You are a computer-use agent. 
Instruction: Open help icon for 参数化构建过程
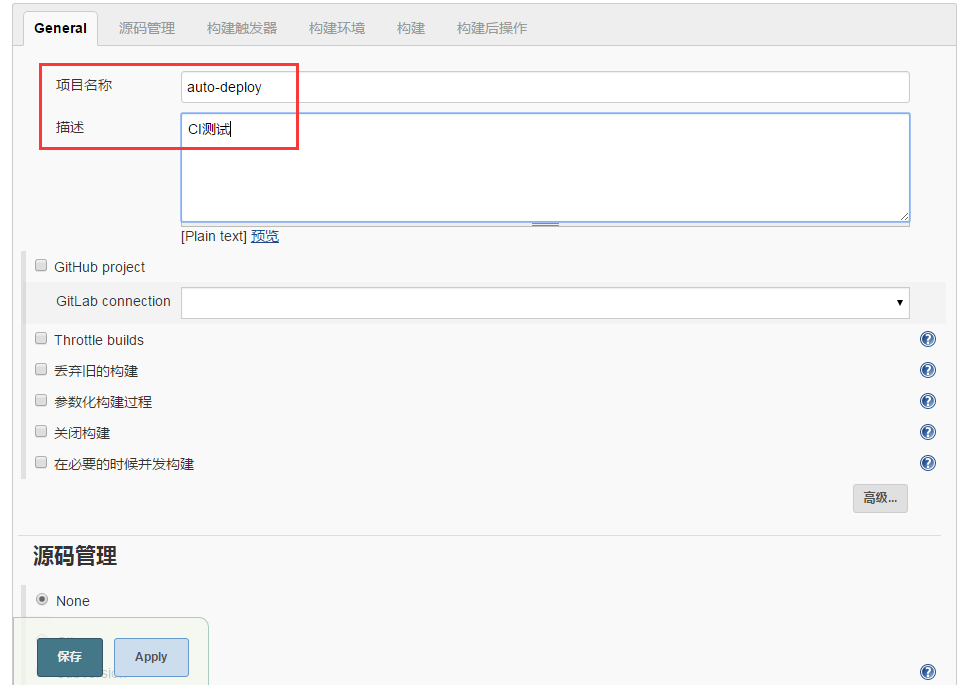928,401
